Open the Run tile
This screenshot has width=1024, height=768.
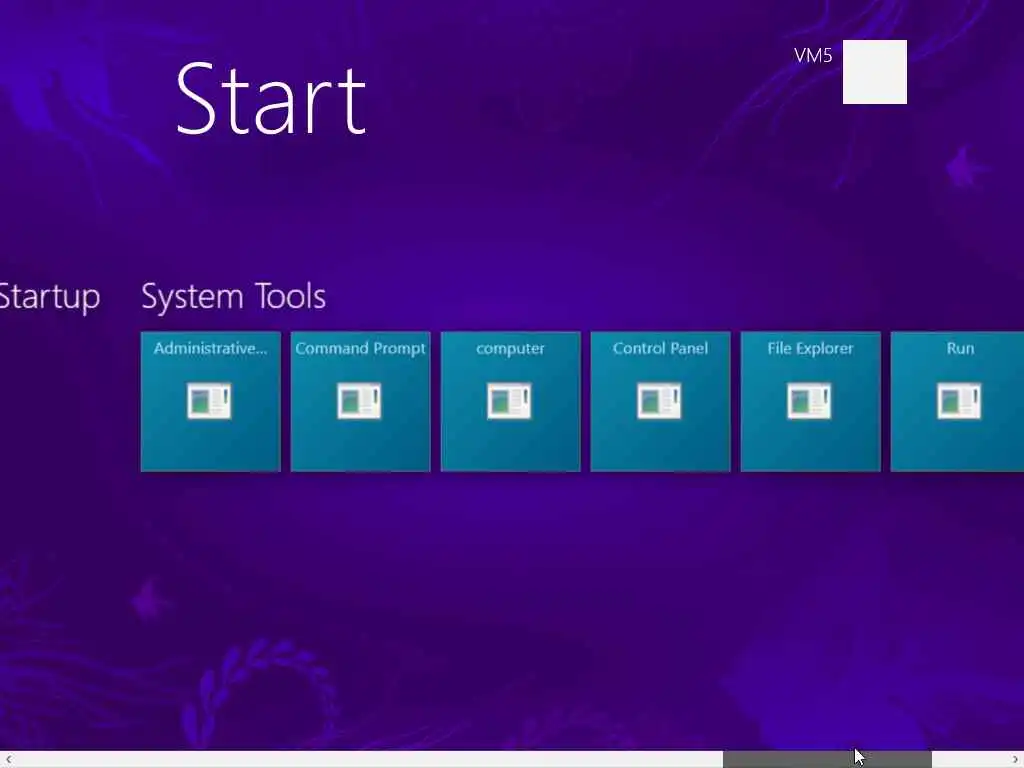[x=957, y=402]
